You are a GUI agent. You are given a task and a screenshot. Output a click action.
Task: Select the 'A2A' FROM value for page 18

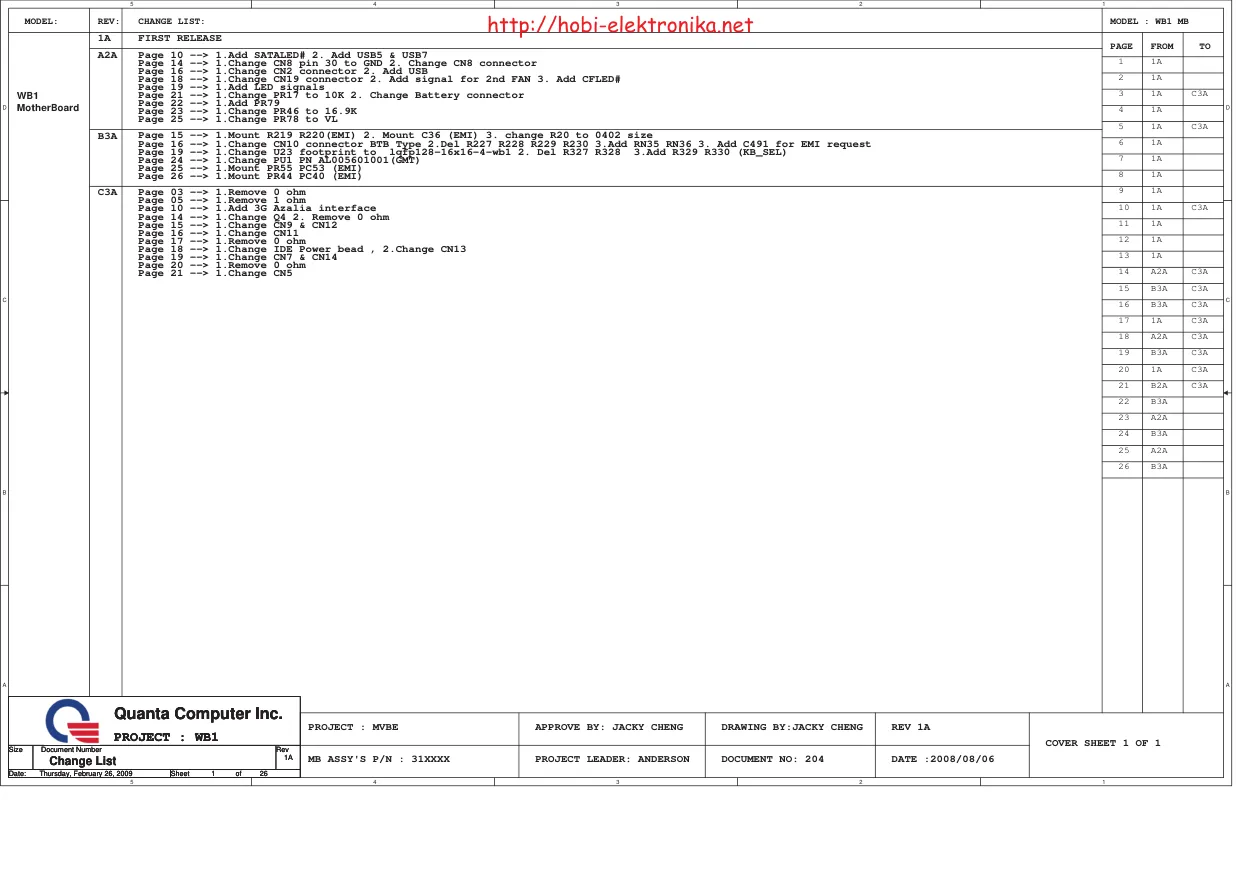point(1158,337)
